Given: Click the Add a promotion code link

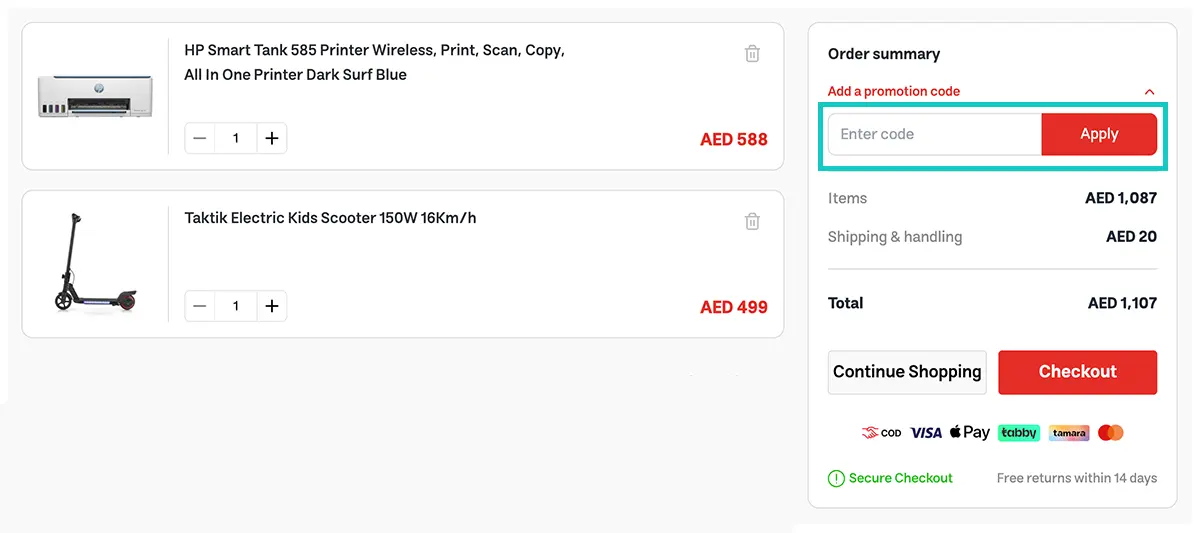Looking at the screenshot, I should (894, 91).
